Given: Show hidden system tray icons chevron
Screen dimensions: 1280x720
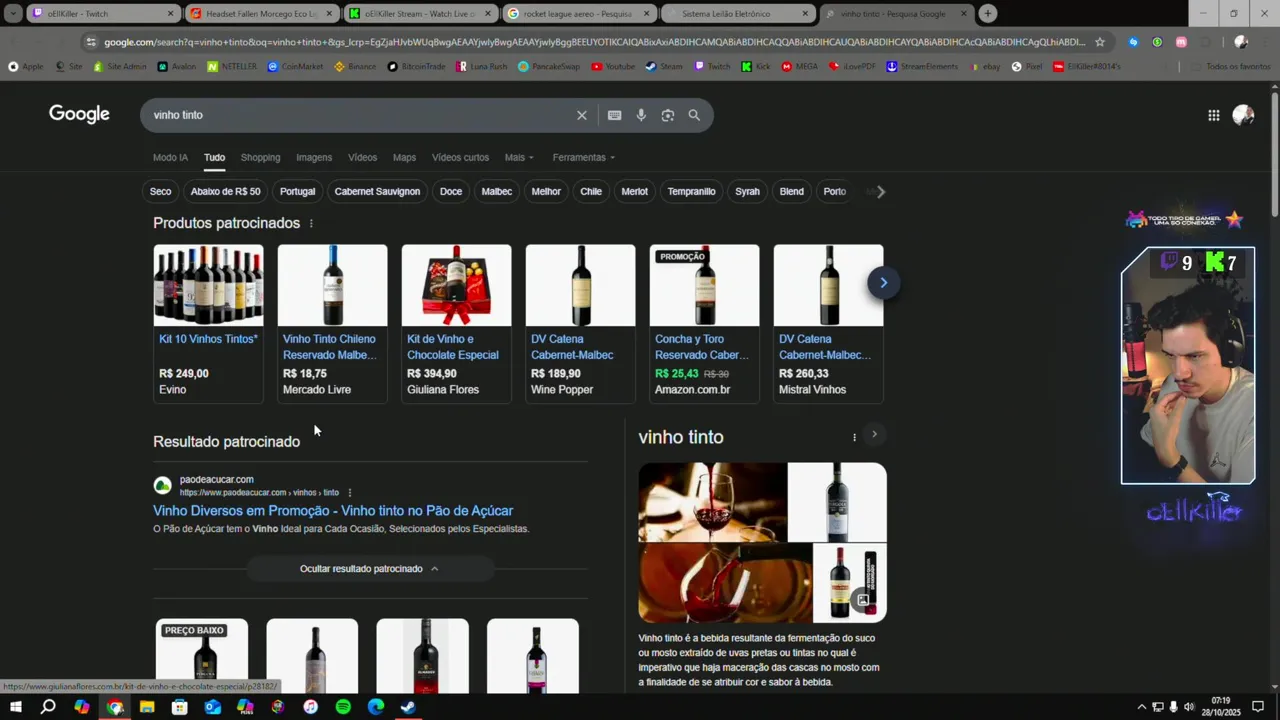Looking at the screenshot, I should 1142,707.
